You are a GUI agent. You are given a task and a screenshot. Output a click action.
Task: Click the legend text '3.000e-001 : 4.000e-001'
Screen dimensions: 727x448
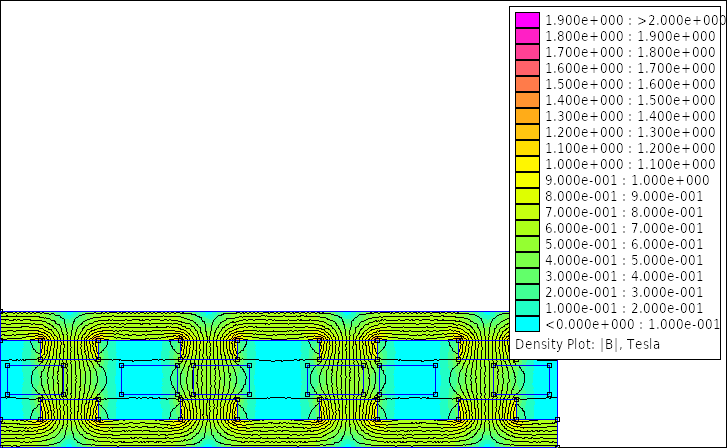click(x=624, y=276)
